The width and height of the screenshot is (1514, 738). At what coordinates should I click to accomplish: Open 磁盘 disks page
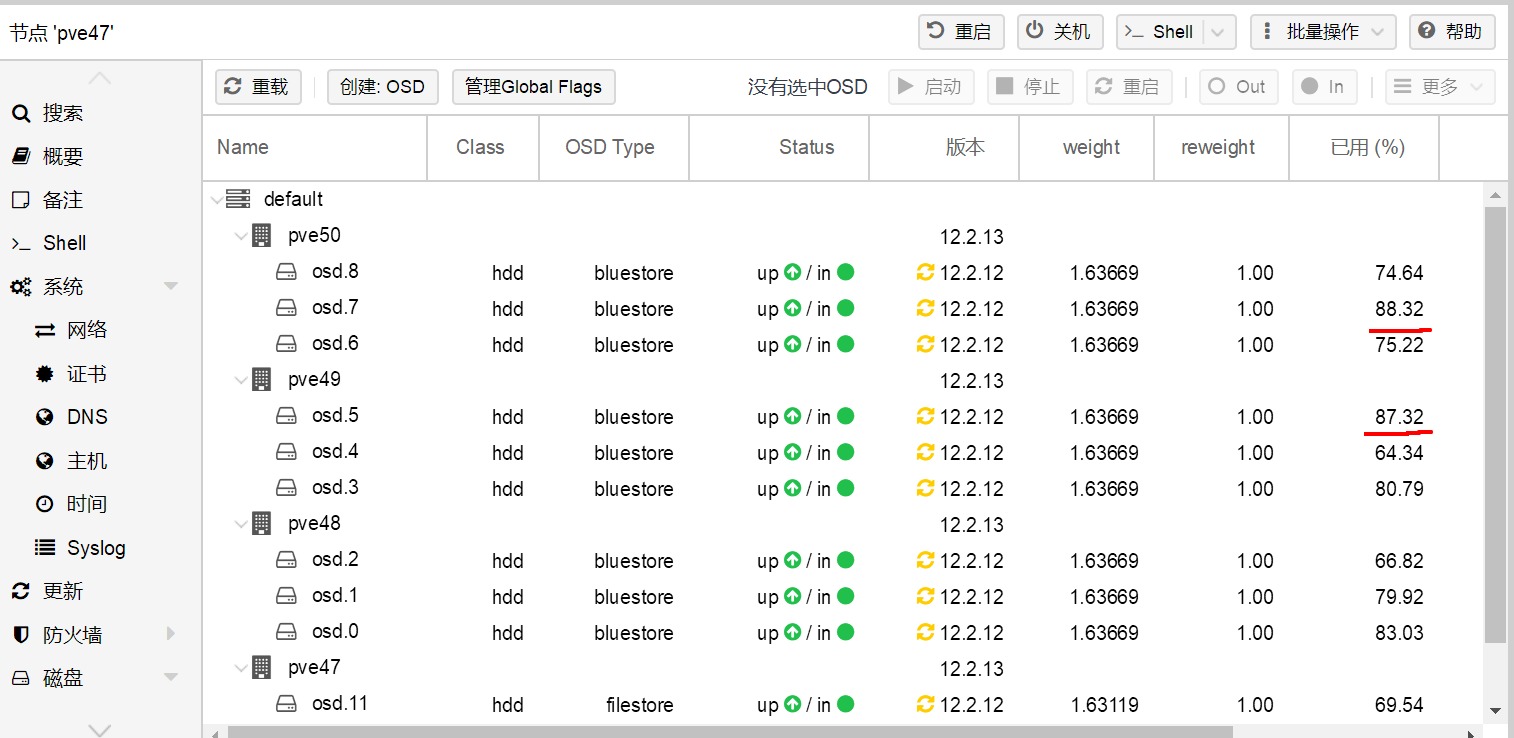[x=63, y=678]
